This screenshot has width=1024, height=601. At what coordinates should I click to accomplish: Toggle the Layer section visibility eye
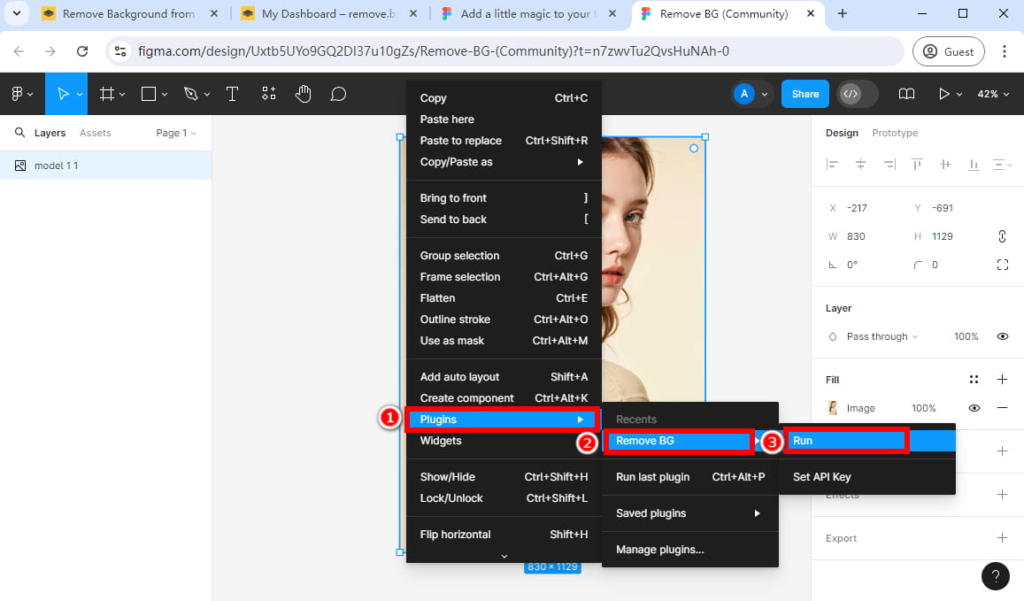tap(1003, 336)
